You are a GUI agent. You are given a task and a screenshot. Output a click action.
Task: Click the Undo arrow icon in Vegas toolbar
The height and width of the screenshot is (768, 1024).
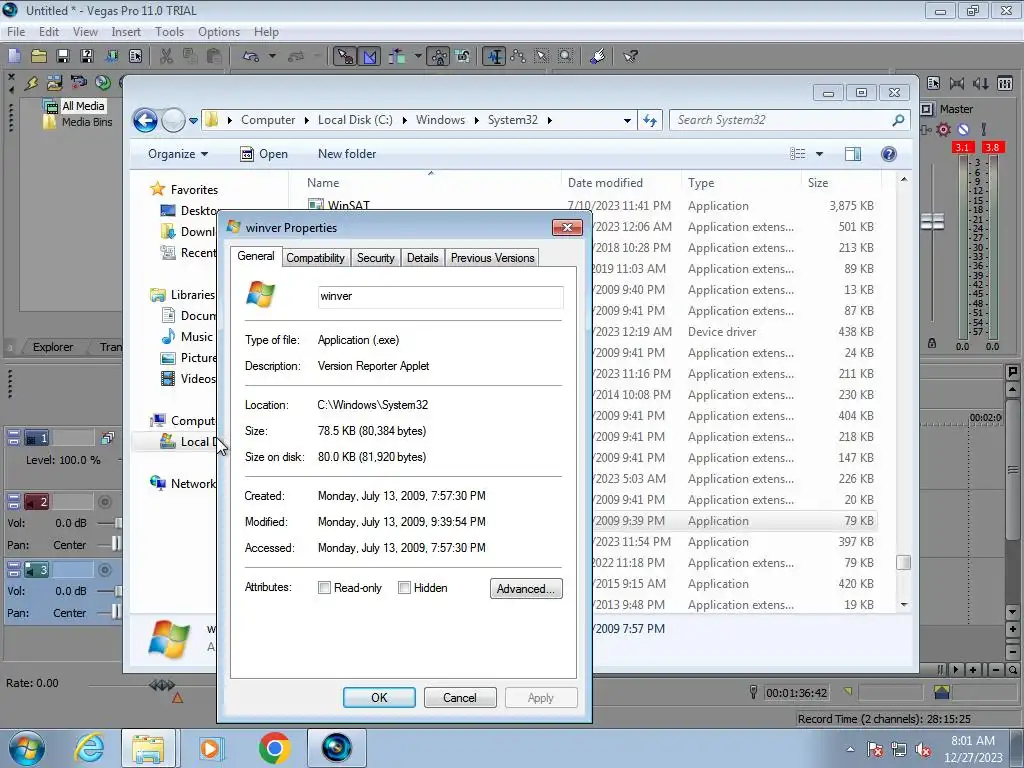251,56
